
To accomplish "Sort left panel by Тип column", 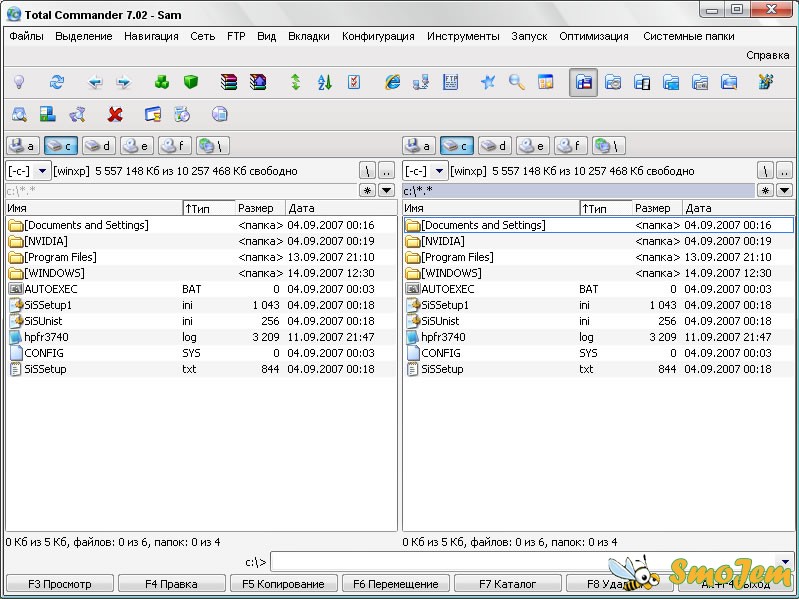I will [x=209, y=208].
